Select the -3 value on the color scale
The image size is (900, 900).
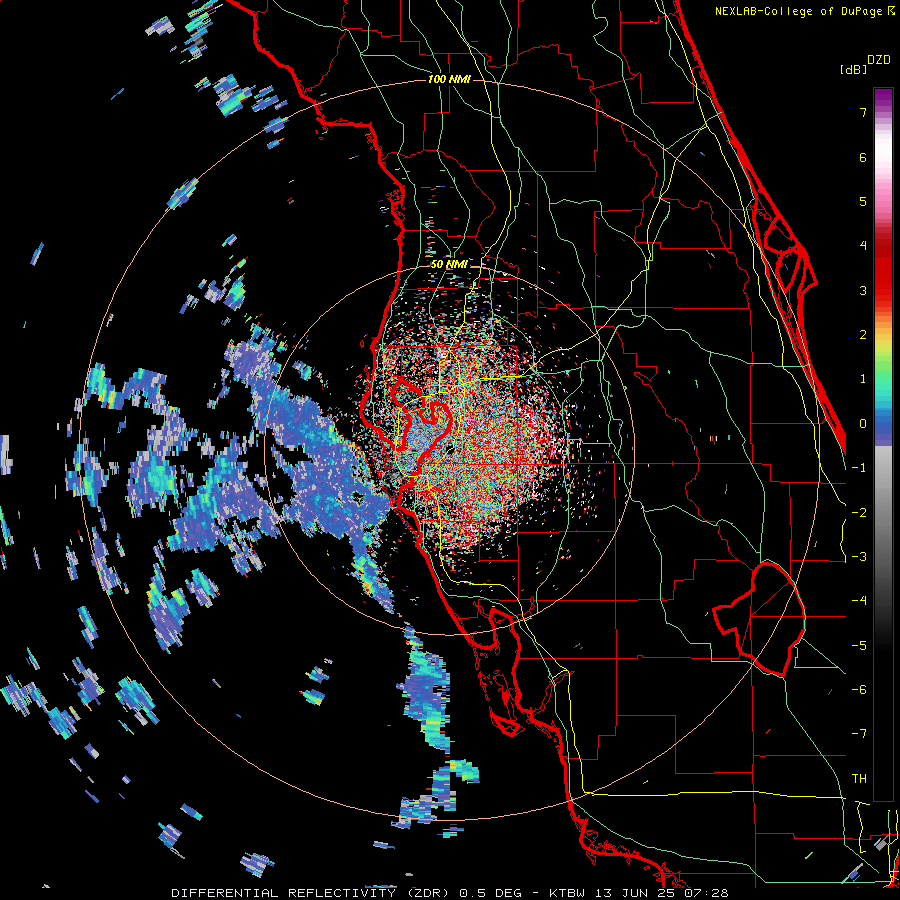point(859,557)
